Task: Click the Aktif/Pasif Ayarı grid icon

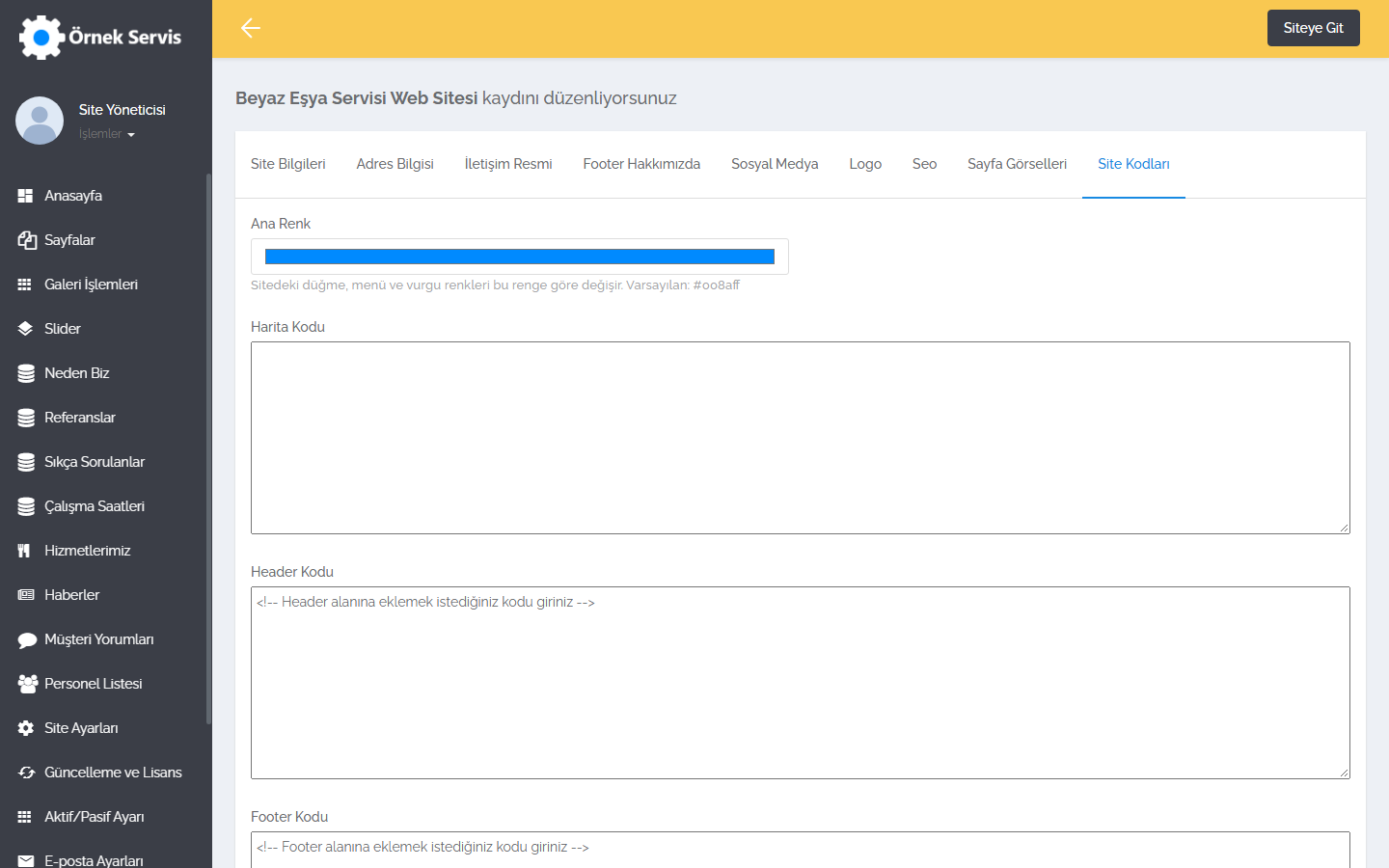Action: tap(25, 817)
